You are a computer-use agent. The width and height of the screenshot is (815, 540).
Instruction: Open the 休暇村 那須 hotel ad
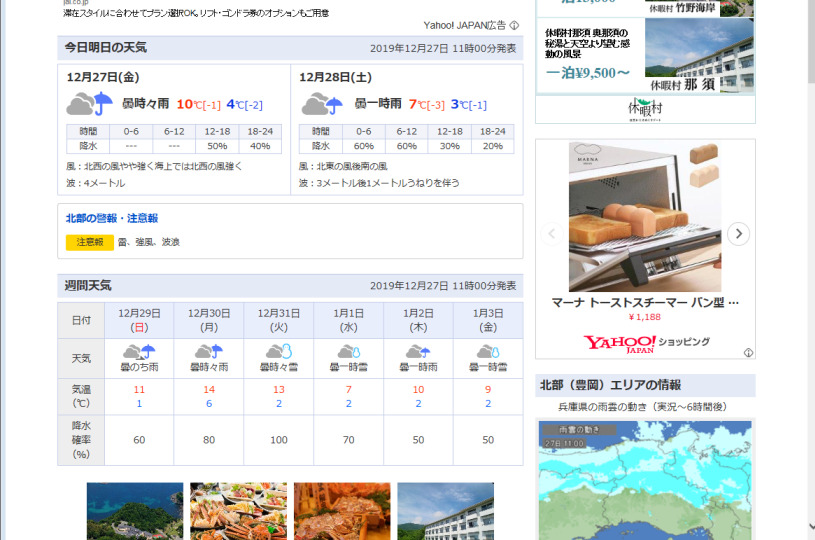point(645,56)
